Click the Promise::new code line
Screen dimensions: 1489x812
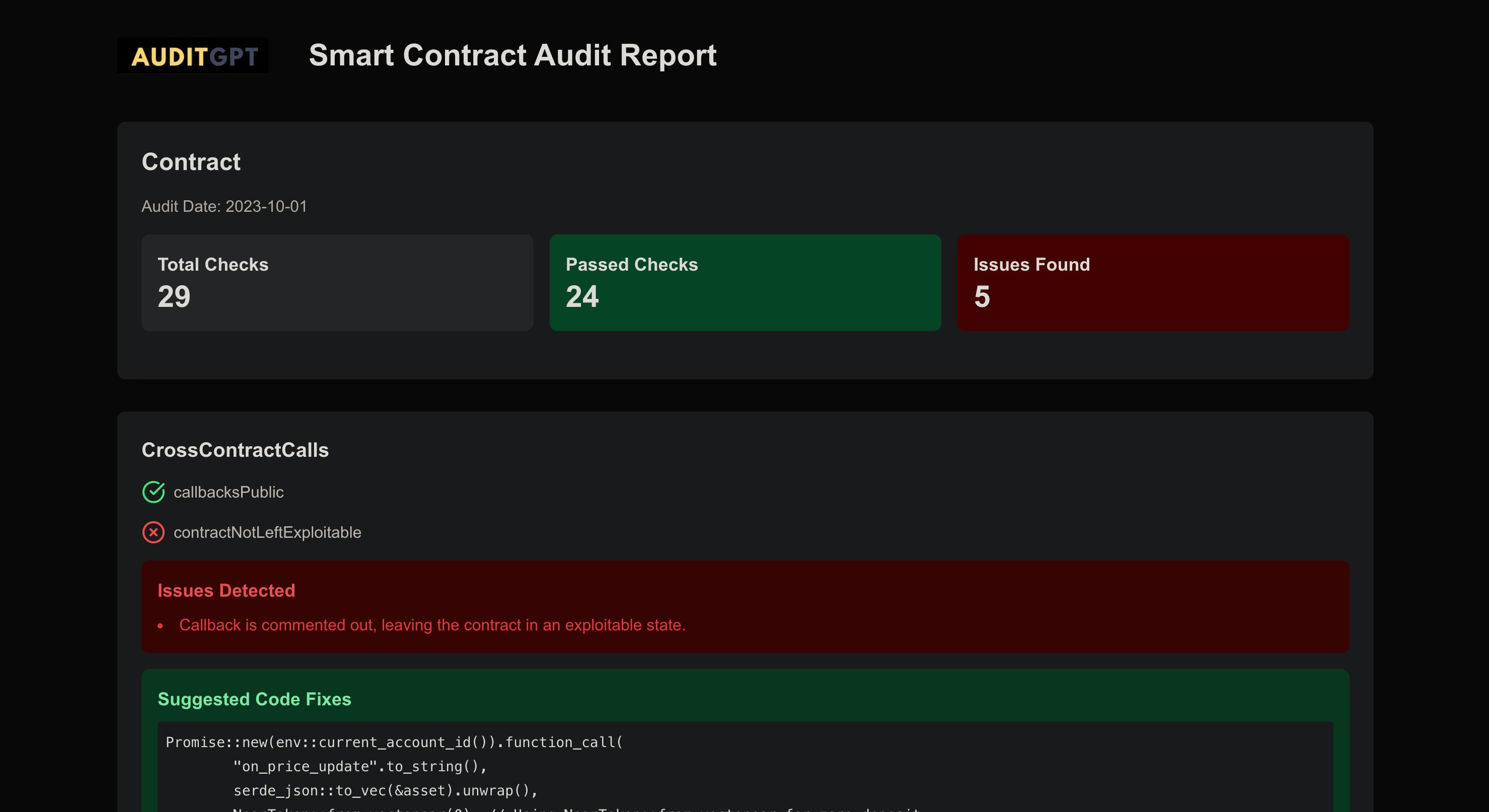(394, 742)
